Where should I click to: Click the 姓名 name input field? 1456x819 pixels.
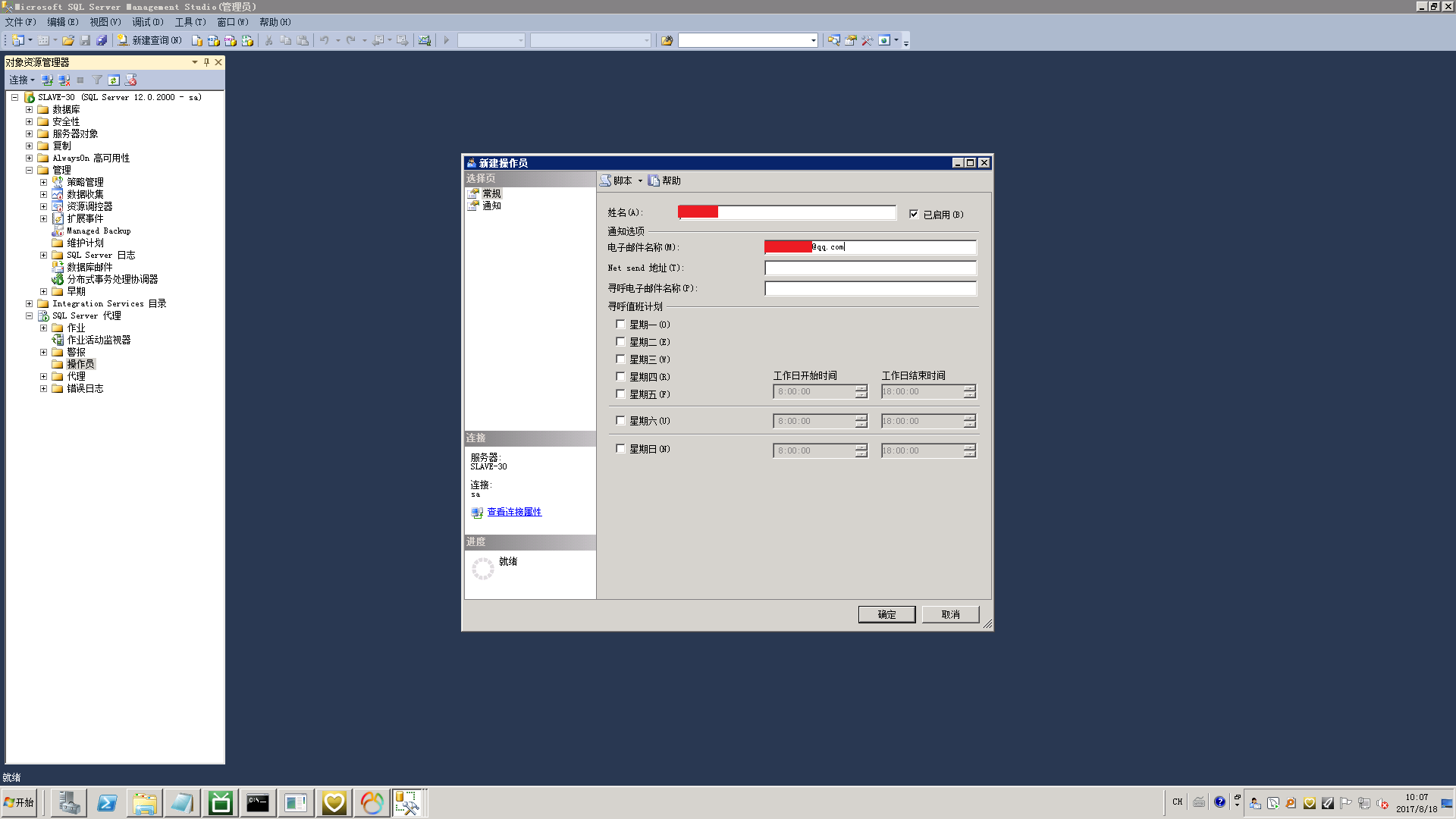click(786, 212)
